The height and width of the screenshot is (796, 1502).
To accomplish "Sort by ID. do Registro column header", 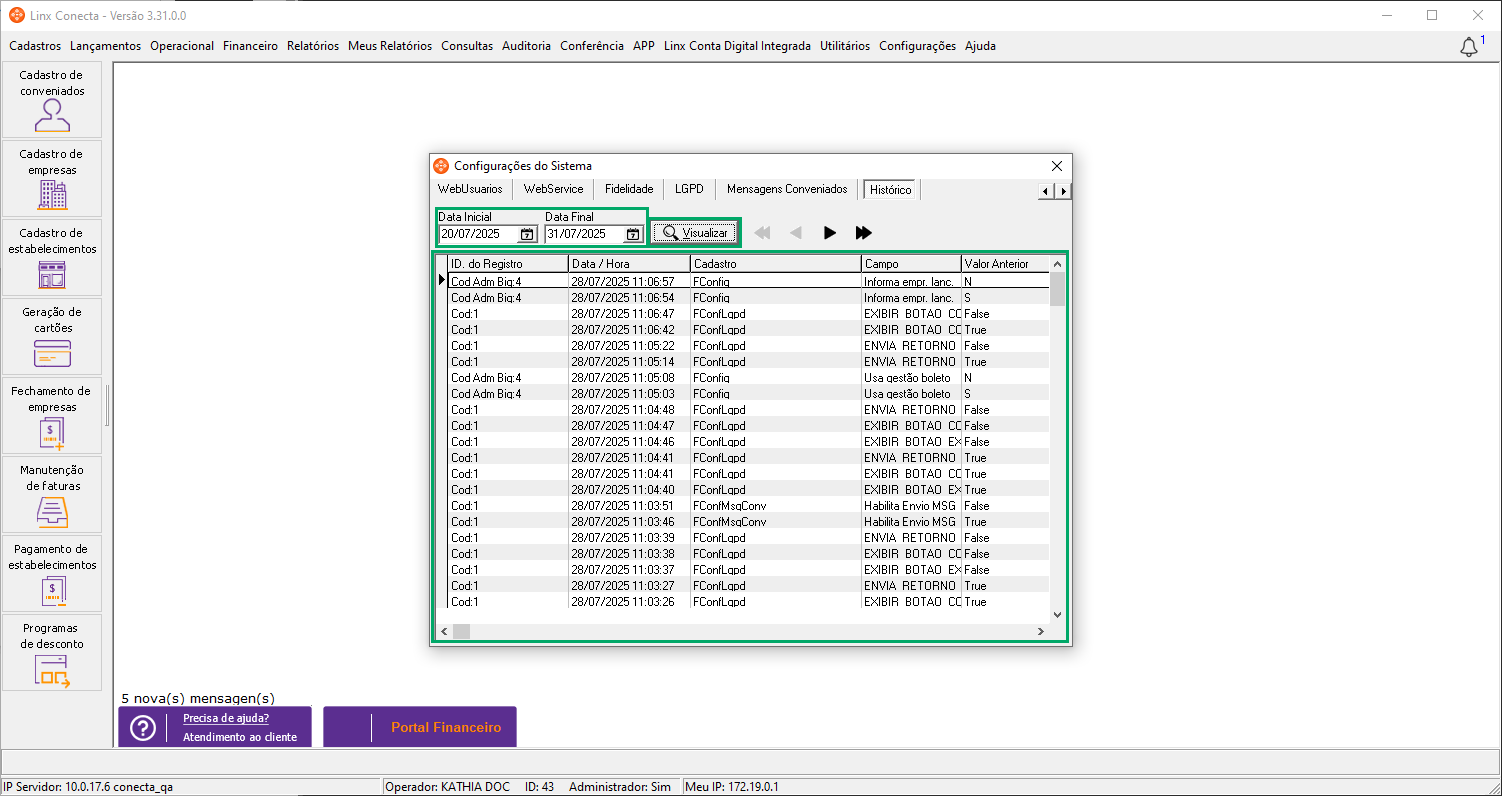I will tap(508, 264).
